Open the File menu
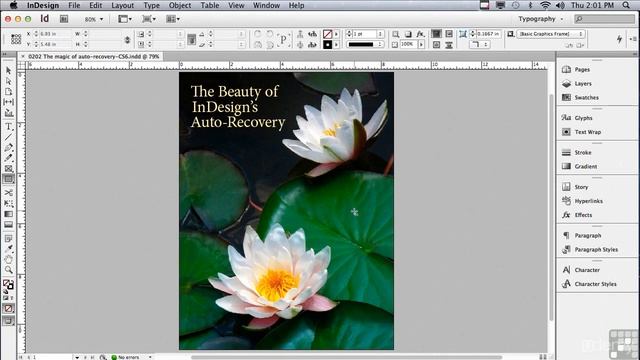 coord(74,5)
